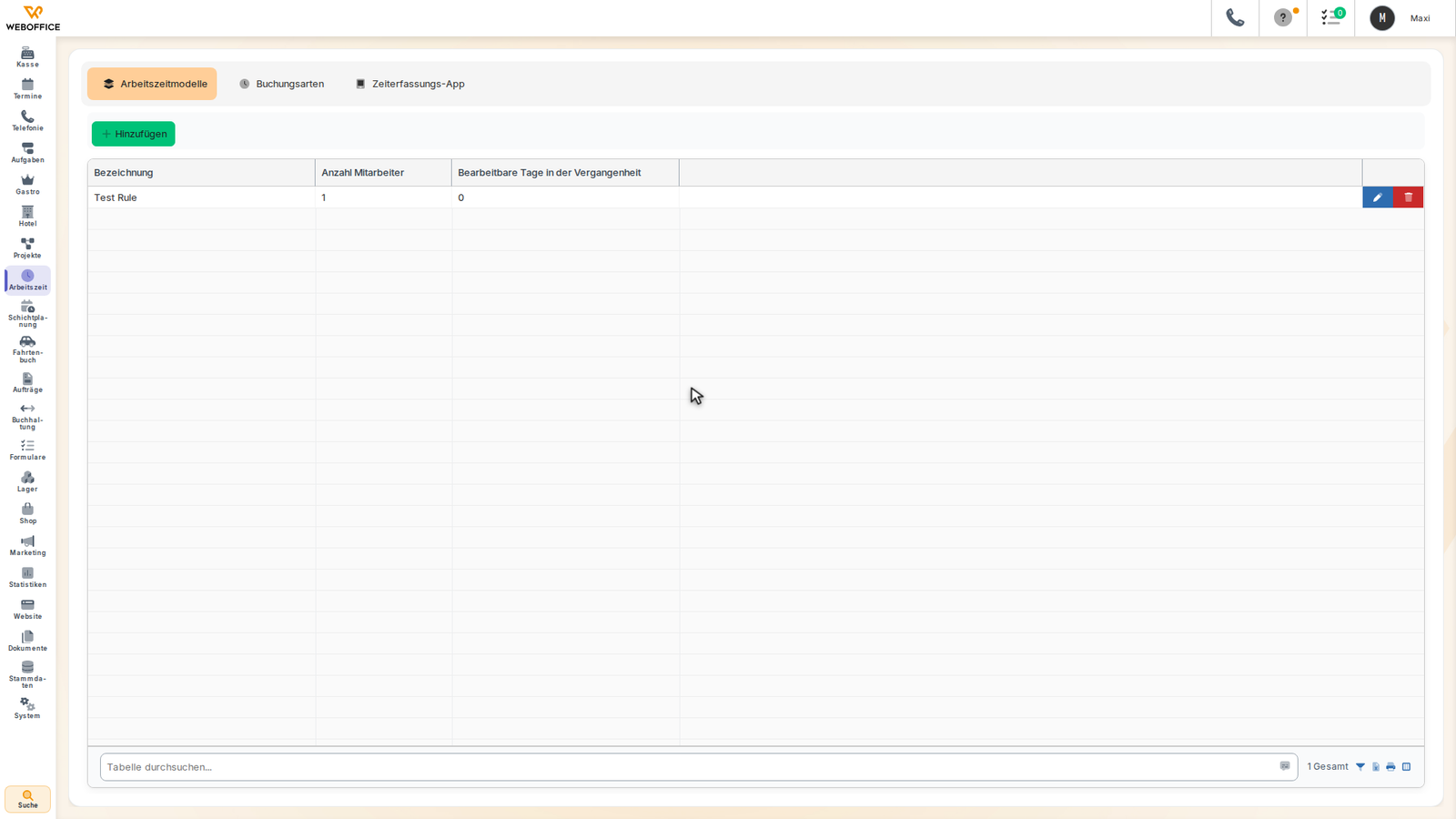Open the Hotel module

pyautogui.click(x=27, y=216)
